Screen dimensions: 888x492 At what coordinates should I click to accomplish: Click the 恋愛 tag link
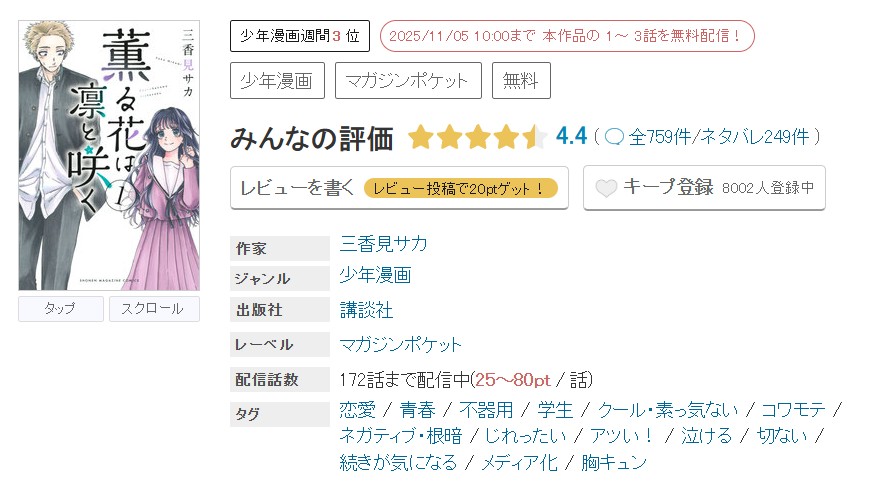(x=358, y=410)
